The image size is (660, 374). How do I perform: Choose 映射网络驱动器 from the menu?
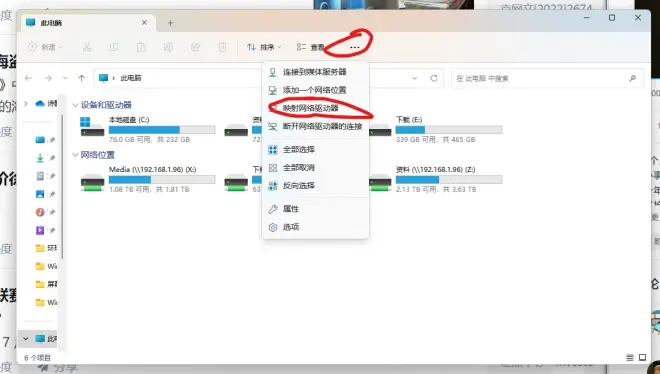point(315,108)
